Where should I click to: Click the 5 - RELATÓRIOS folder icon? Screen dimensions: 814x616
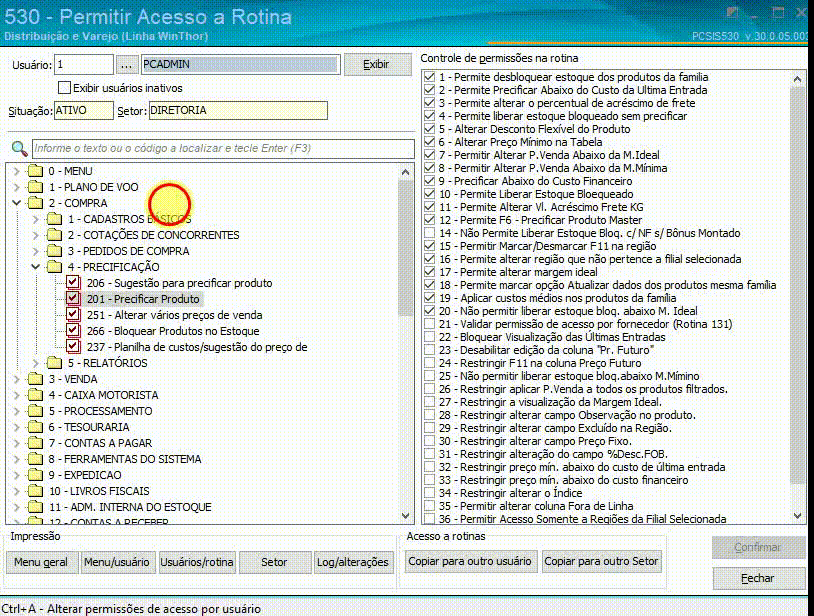point(54,363)
